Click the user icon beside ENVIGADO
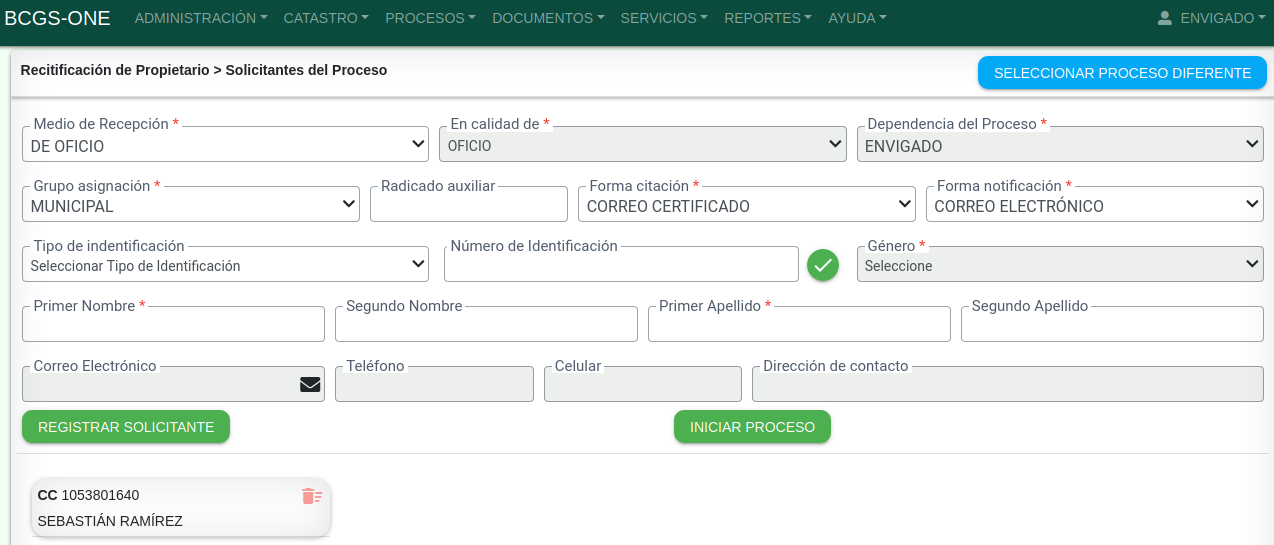This screenshot has height=545, width=1274. coord(1164,18)
